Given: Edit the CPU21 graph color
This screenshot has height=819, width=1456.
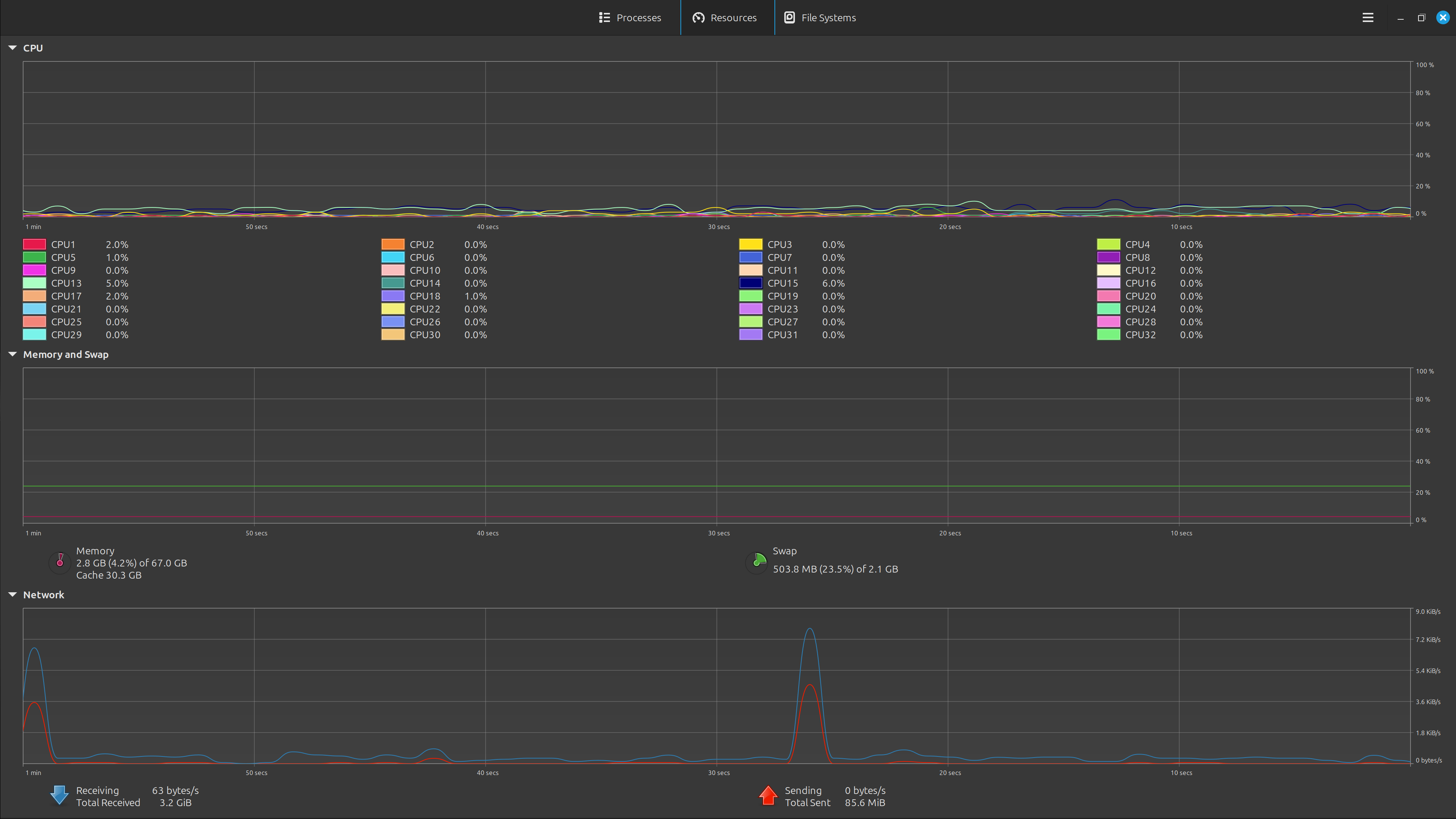Looking at the screenshot, I should coord(34,309).
